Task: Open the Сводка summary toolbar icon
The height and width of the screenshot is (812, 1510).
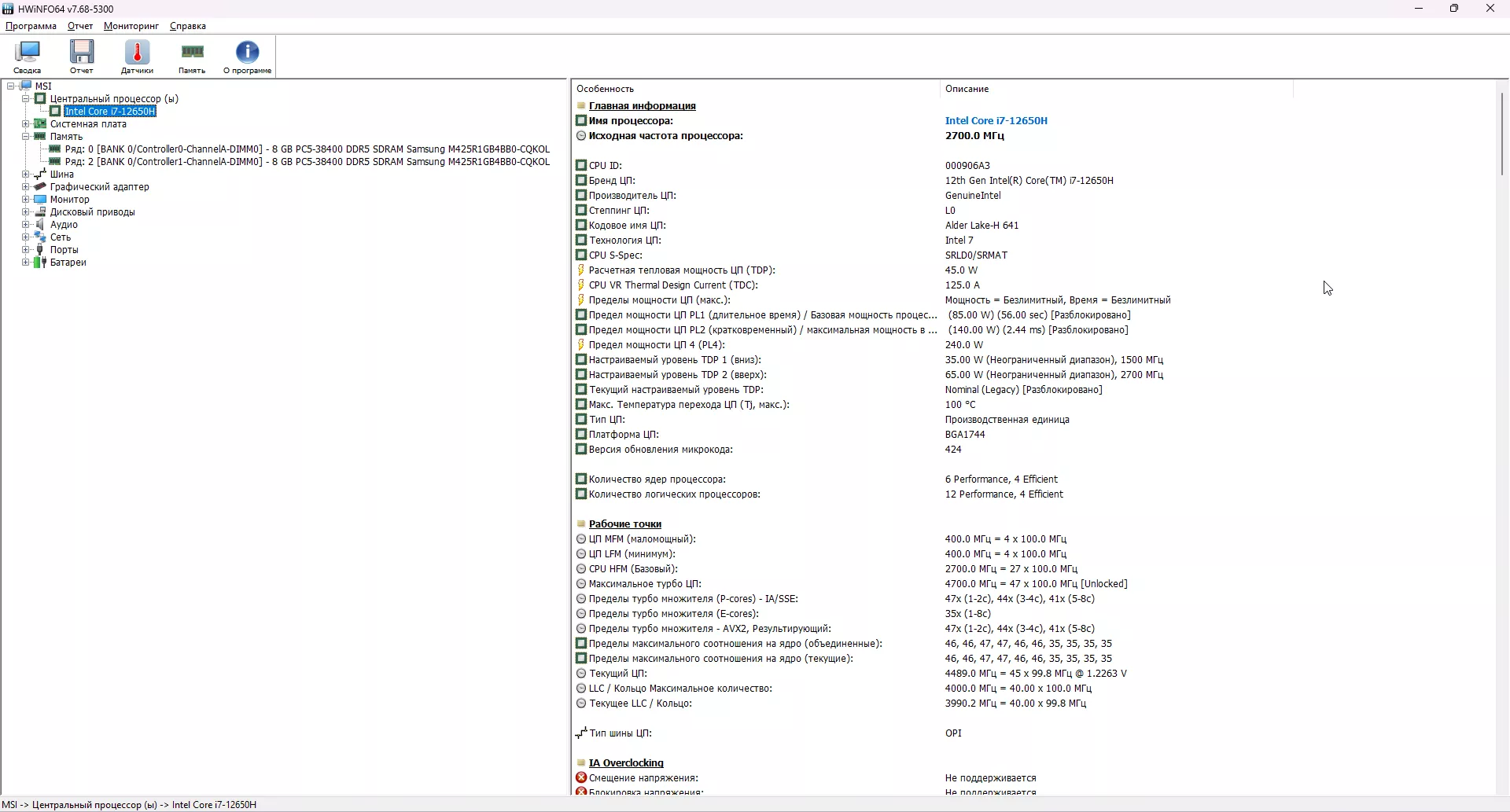Action: [28, 57]
